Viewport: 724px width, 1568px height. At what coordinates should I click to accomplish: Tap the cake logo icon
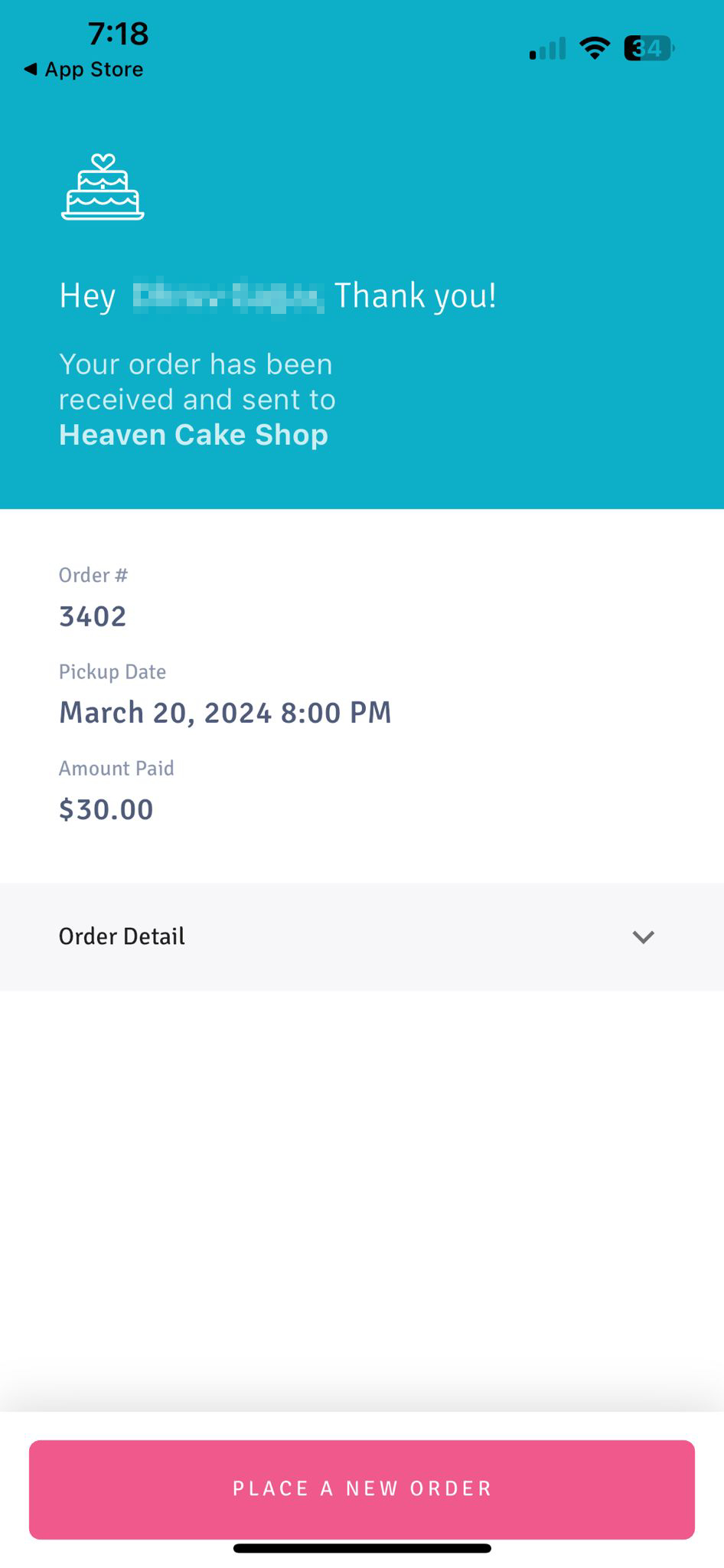coord(103,187)
